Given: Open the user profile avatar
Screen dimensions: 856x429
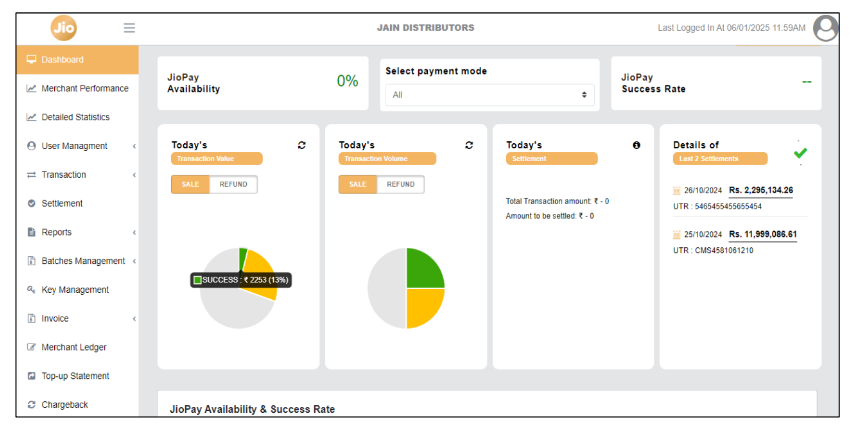Looking at the screenshot, I should tap(825, 28).
